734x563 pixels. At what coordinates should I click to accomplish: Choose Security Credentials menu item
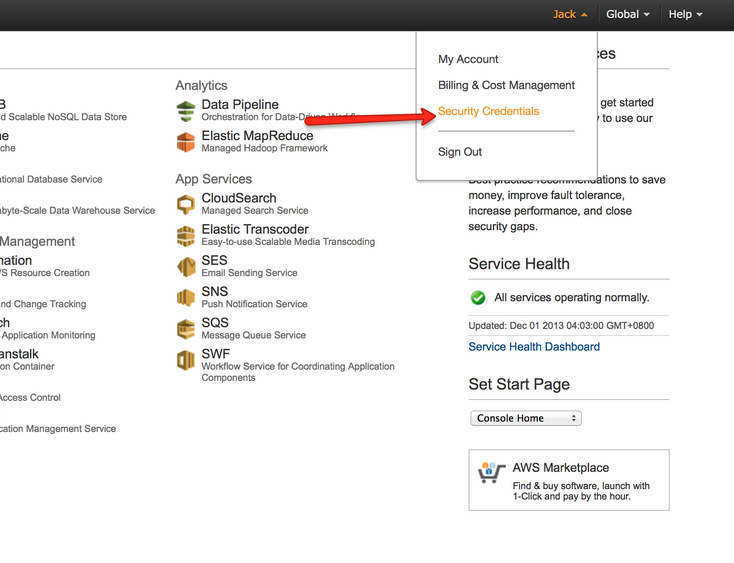(488, 111)
